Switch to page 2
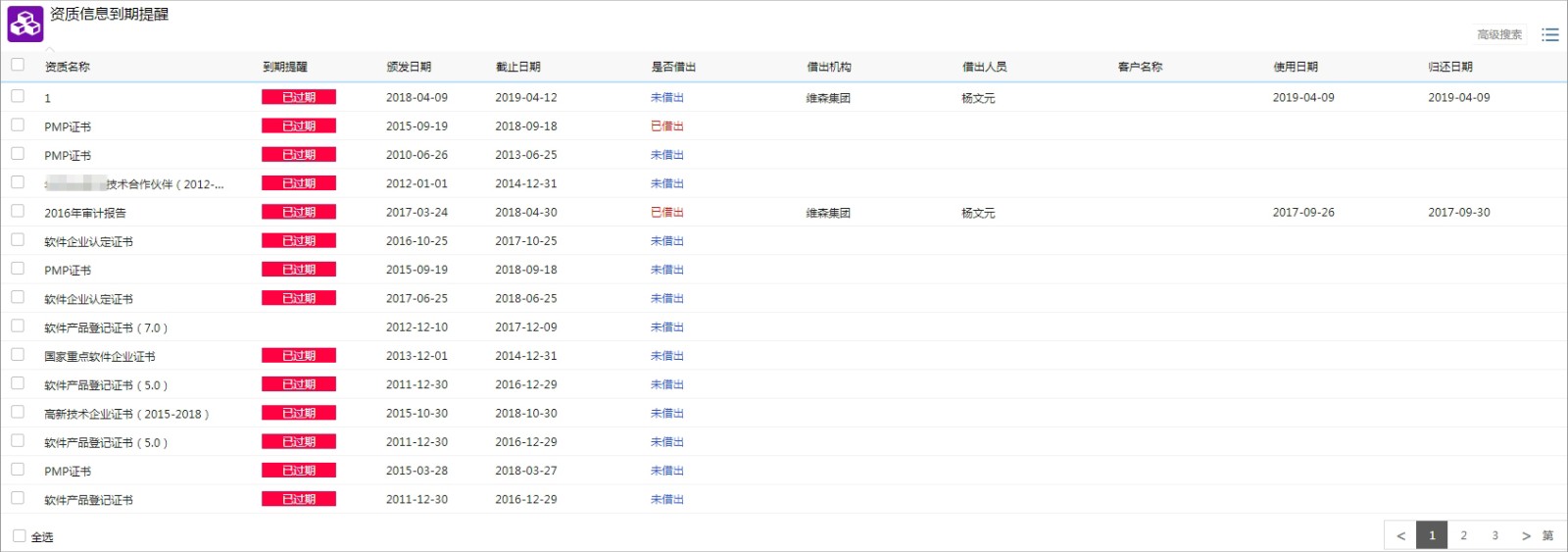 [x=1463, y=535]
